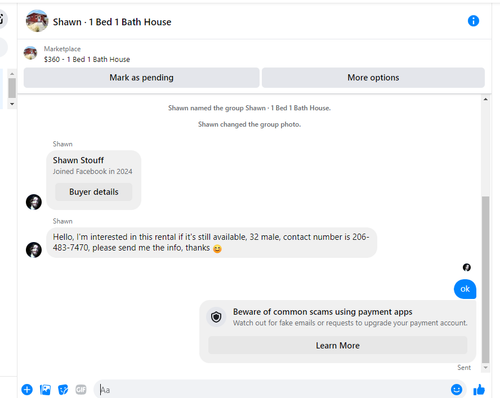Mark the listing as pending

click(x=141, y=78)
